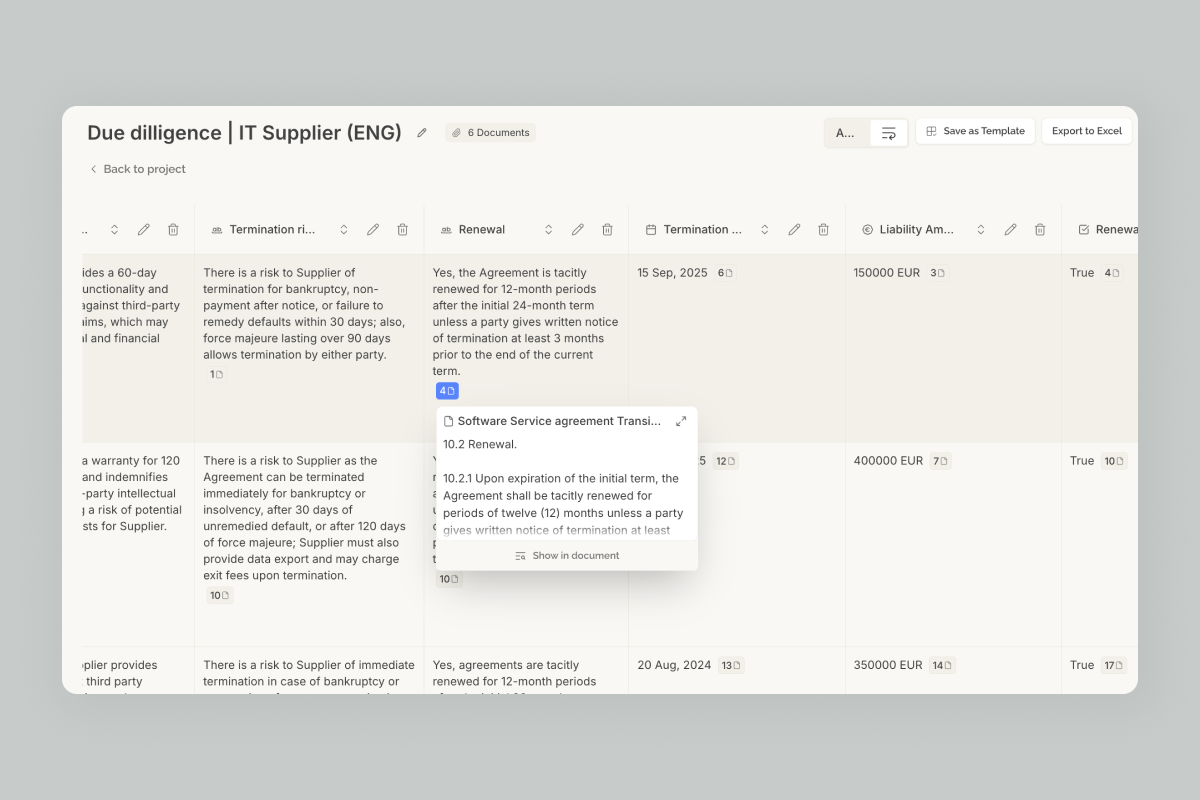Sort the partially hidden leftmost column
The height and width of the screenshot is (800, 1200).
click(x=114, y=230)
